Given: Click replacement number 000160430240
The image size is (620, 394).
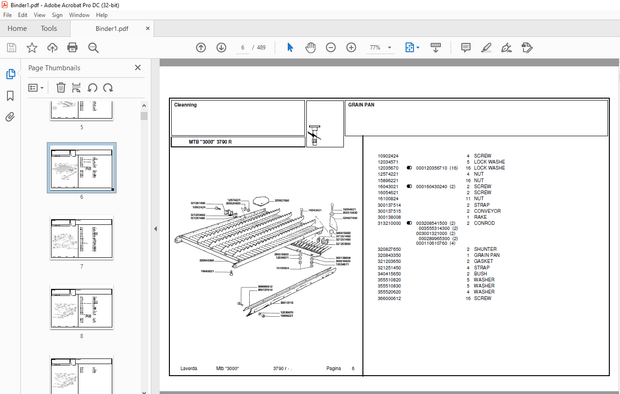Looking at the screenshot, I should [431, 186].
